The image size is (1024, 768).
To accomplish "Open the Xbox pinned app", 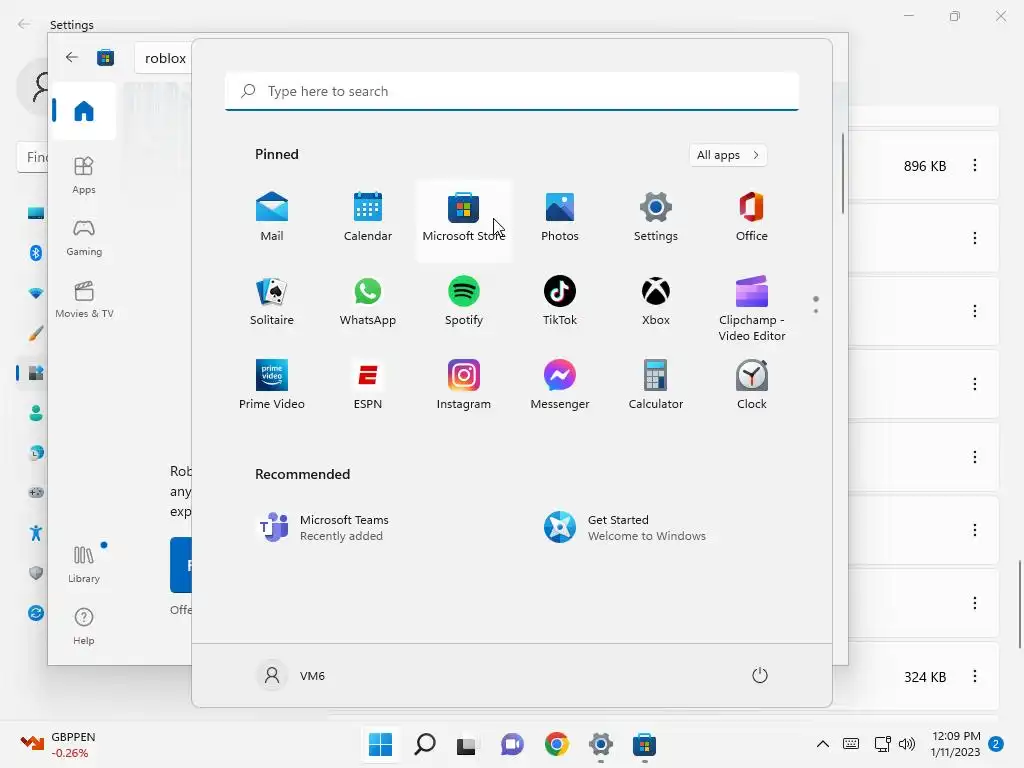I will 656,302.
